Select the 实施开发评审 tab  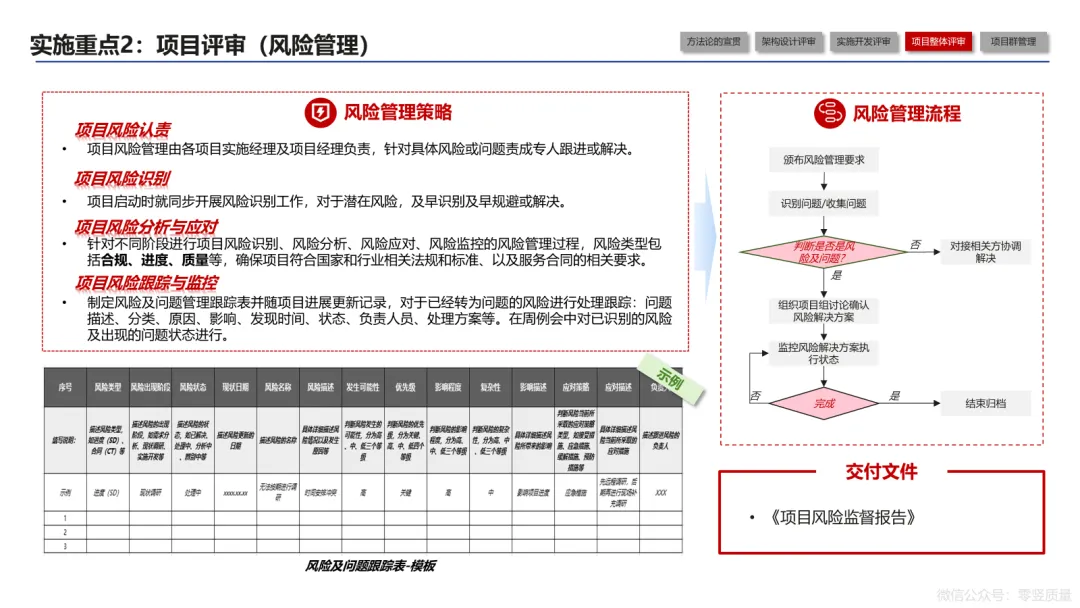[864, 42]
